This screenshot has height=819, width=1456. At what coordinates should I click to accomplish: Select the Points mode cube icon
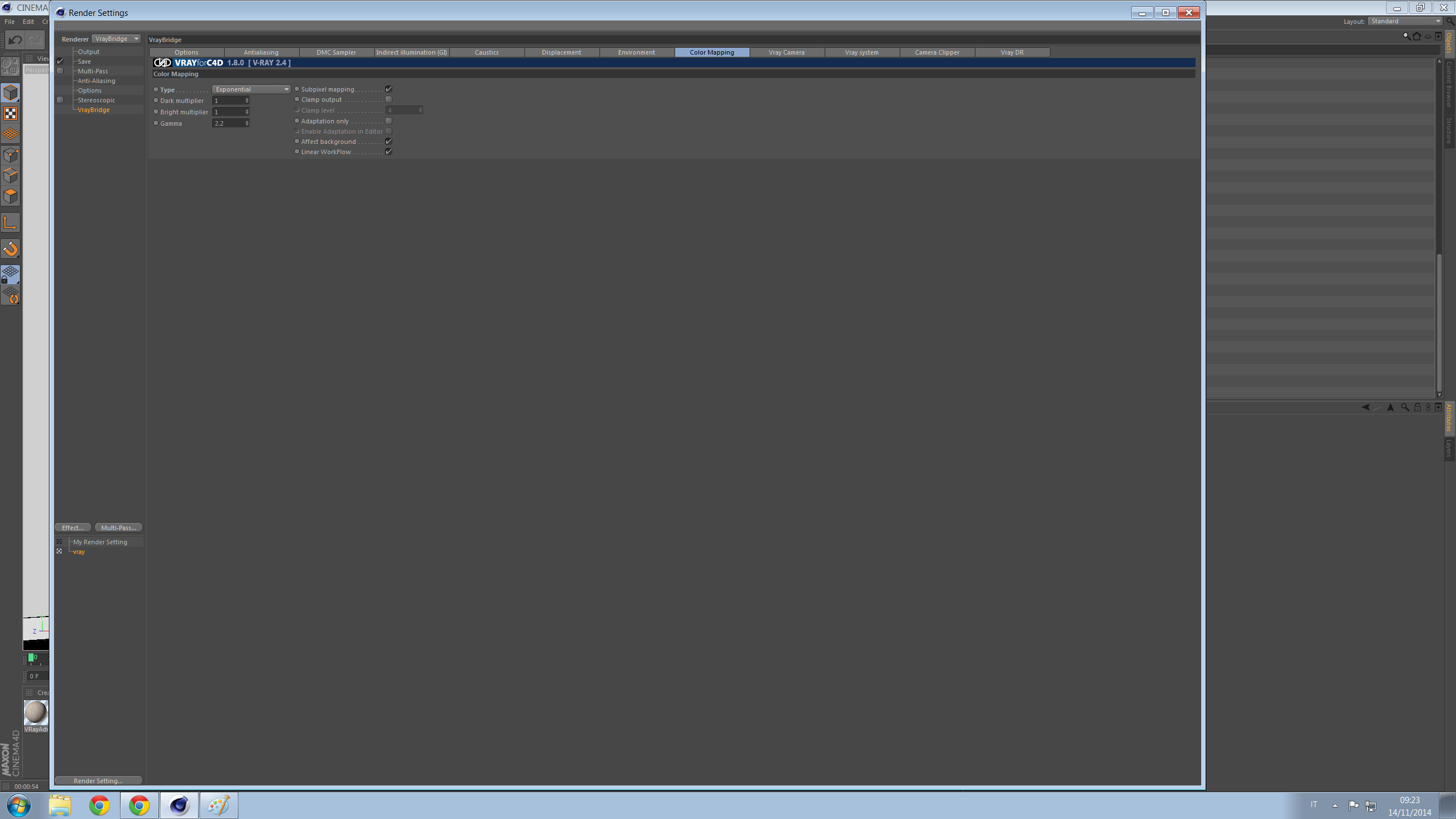(11, 155)
